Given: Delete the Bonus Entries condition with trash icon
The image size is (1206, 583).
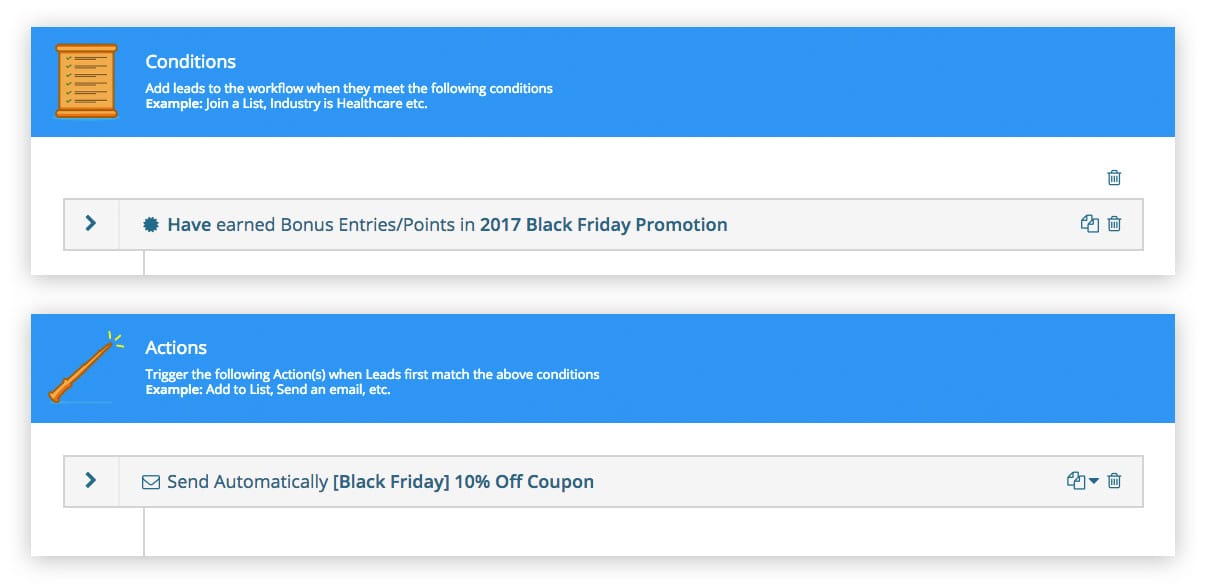Looking at the screenshot, I should click(x=1113, y=224).
